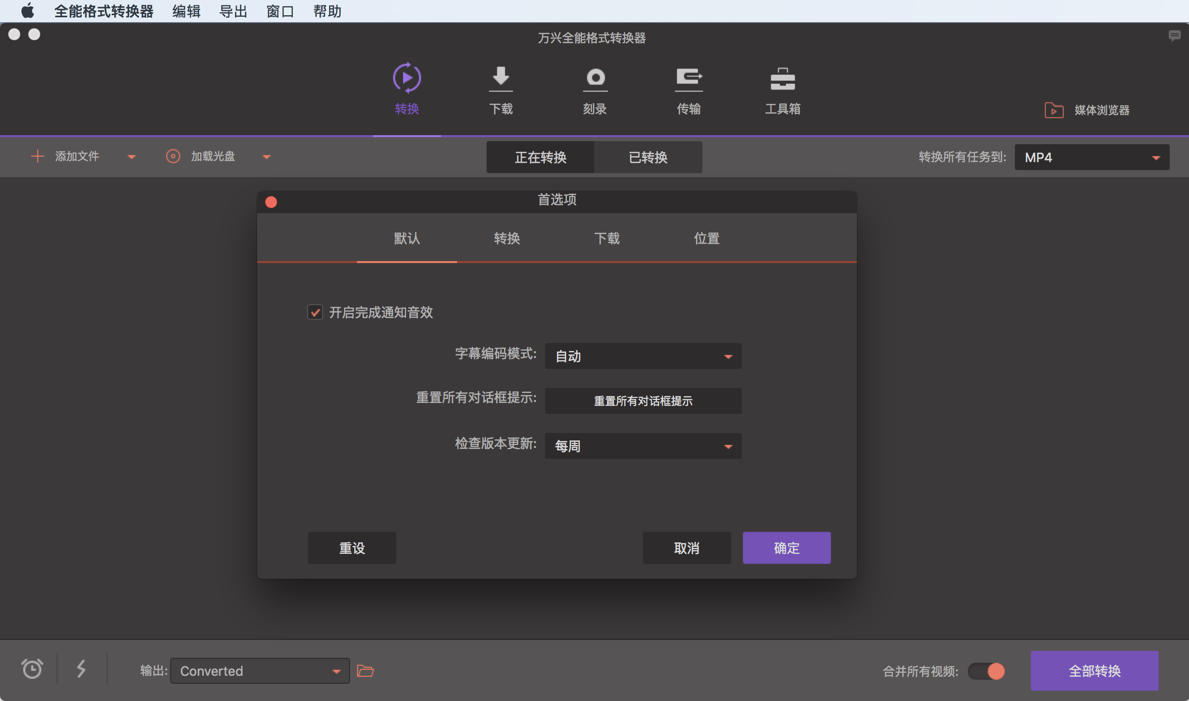The height and width of the screenshot is (701, 1189).
Task: Open the scheduler alarm clock icon
Action: [32, 668]
